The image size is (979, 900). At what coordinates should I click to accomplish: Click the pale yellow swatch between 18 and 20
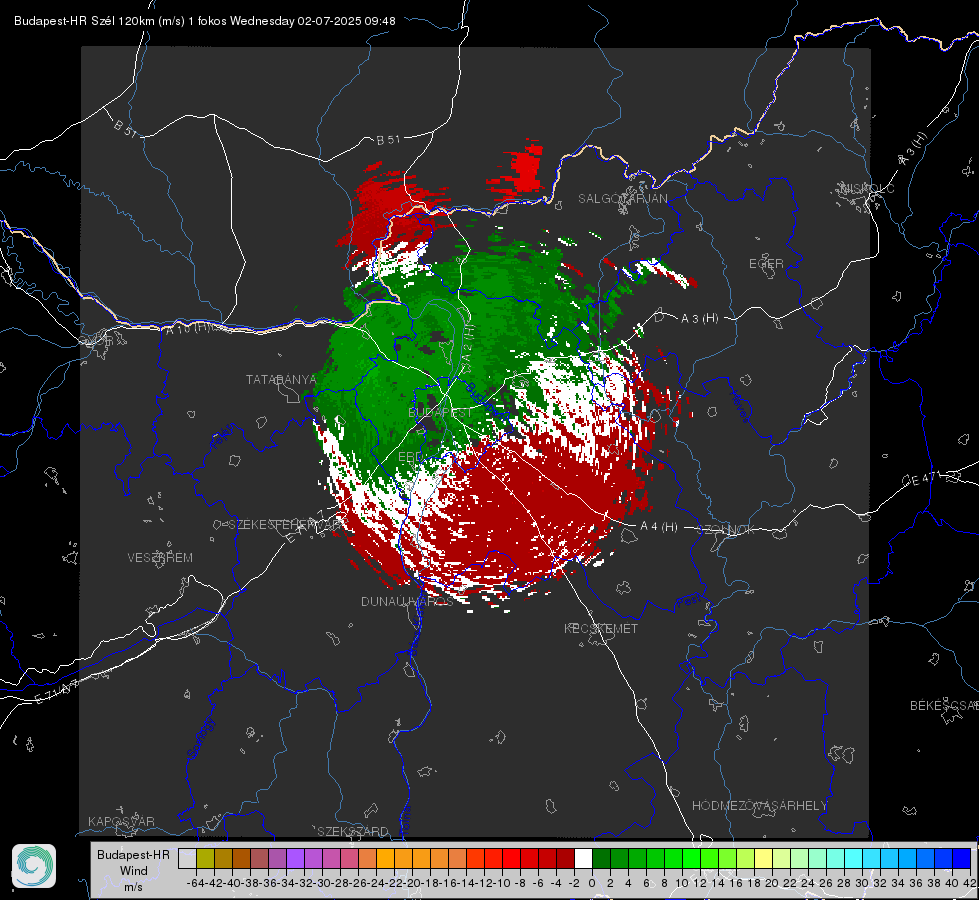[x=764, y=858]
